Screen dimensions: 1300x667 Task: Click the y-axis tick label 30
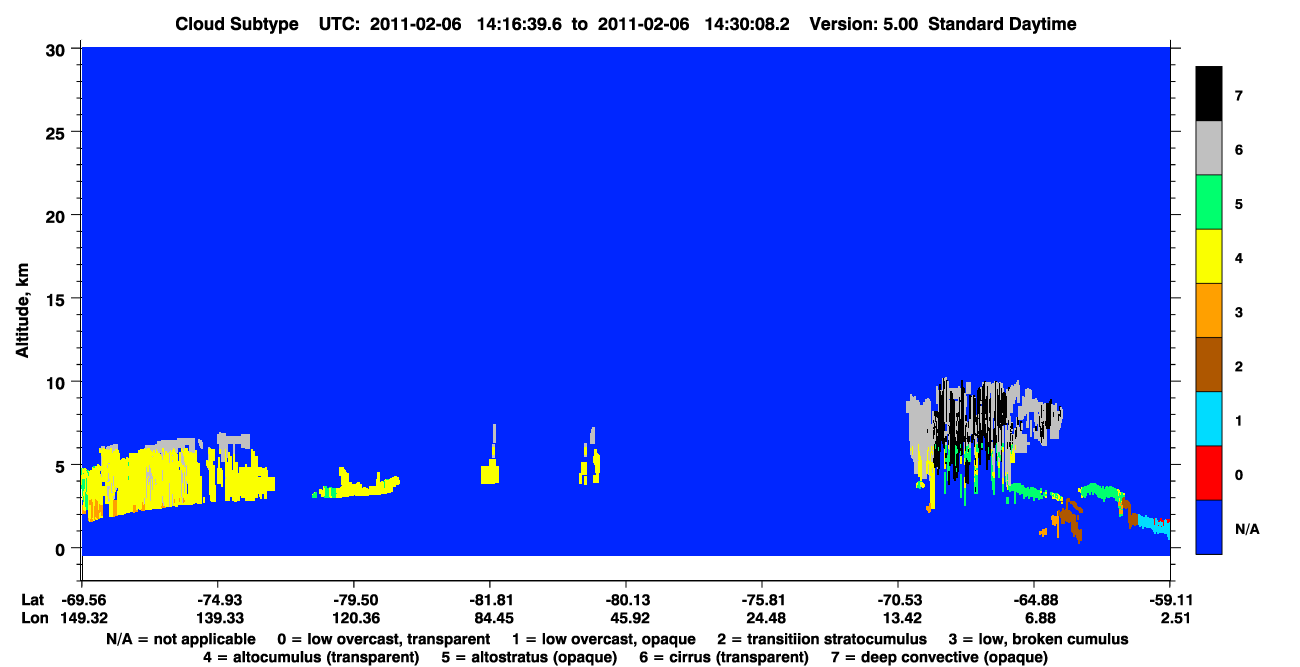pyautogui.click(x=58, y=49)
